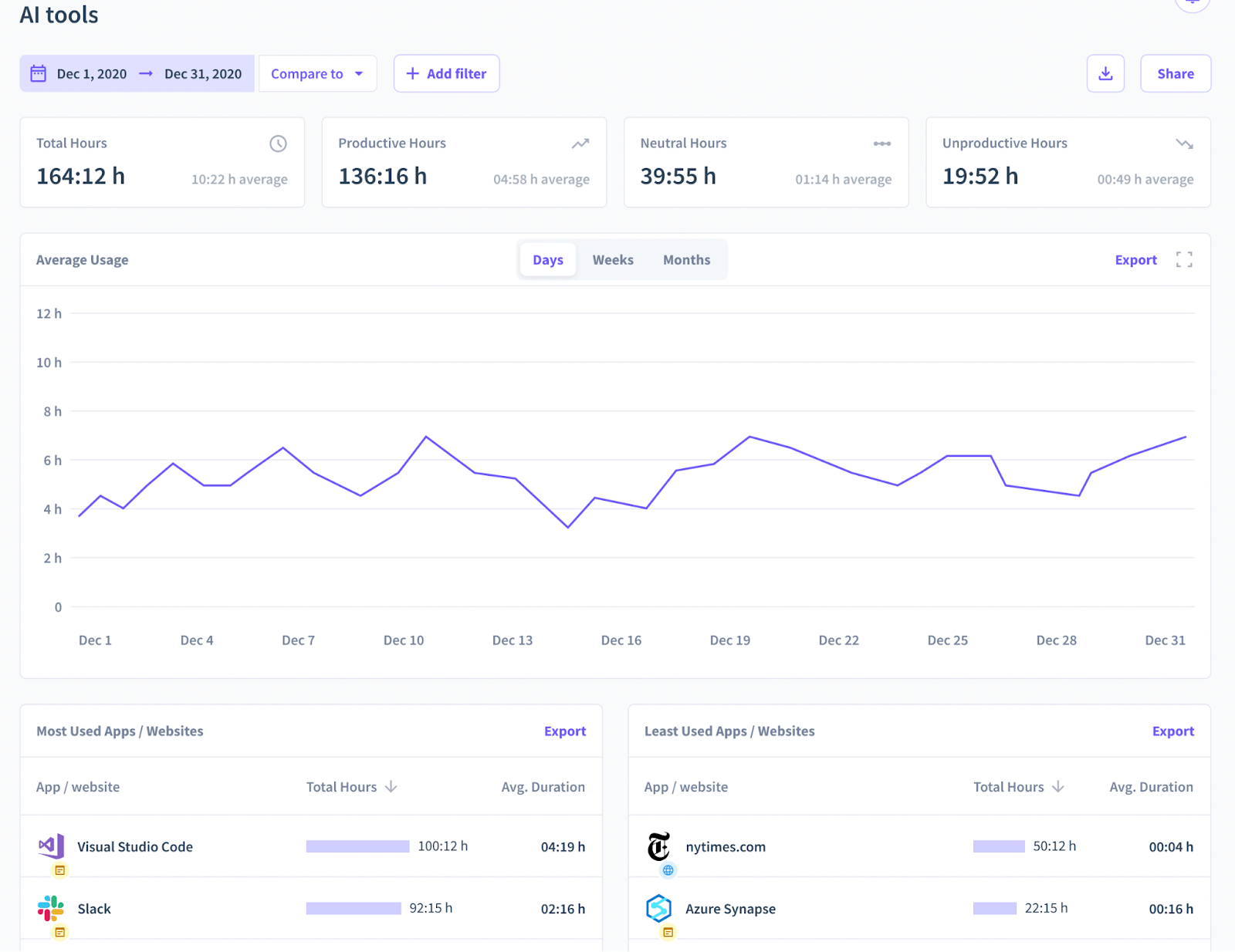The image size is (1235, 952).
Task: Click the calendar icon in date range
Action: click(x=38, y=73)
